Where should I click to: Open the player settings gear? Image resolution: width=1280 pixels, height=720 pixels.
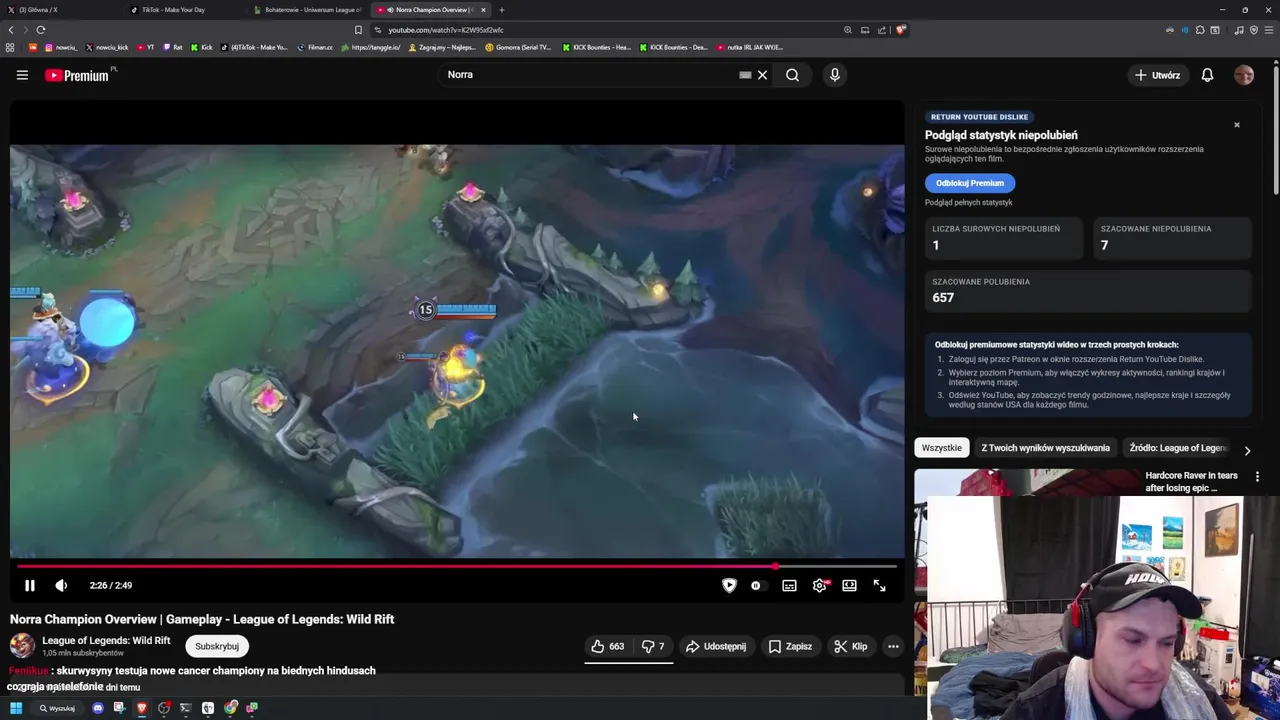tap(819, 586)
